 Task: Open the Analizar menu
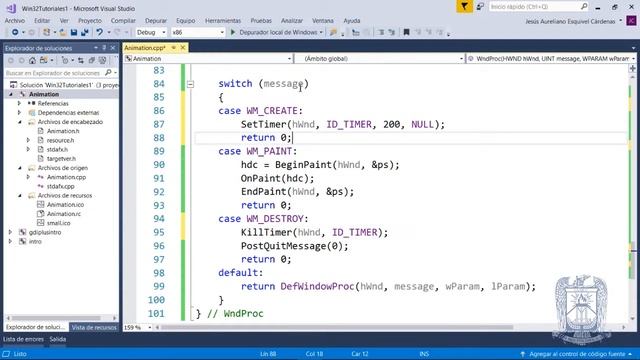pyautogui.click(x=291, y=20)
